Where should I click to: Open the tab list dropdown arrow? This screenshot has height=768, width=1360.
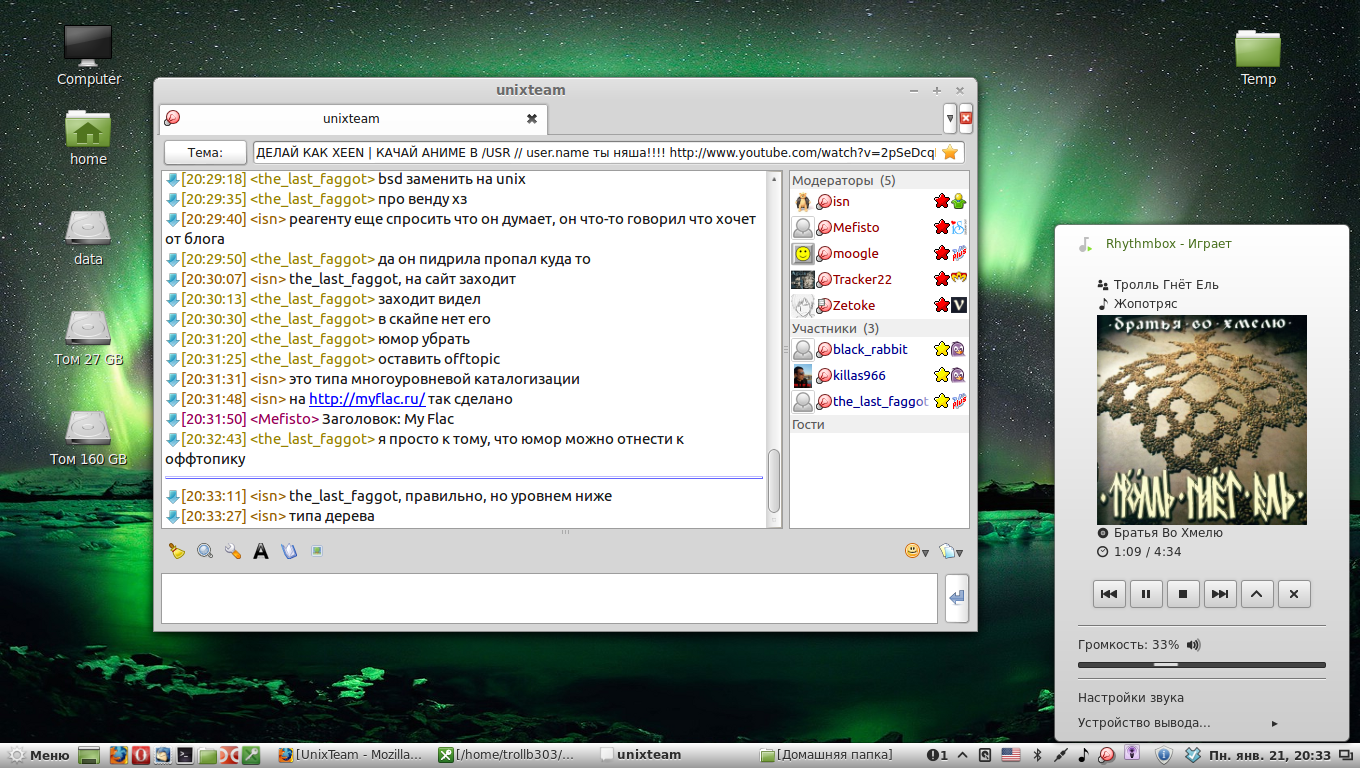[x=950, y=118]
